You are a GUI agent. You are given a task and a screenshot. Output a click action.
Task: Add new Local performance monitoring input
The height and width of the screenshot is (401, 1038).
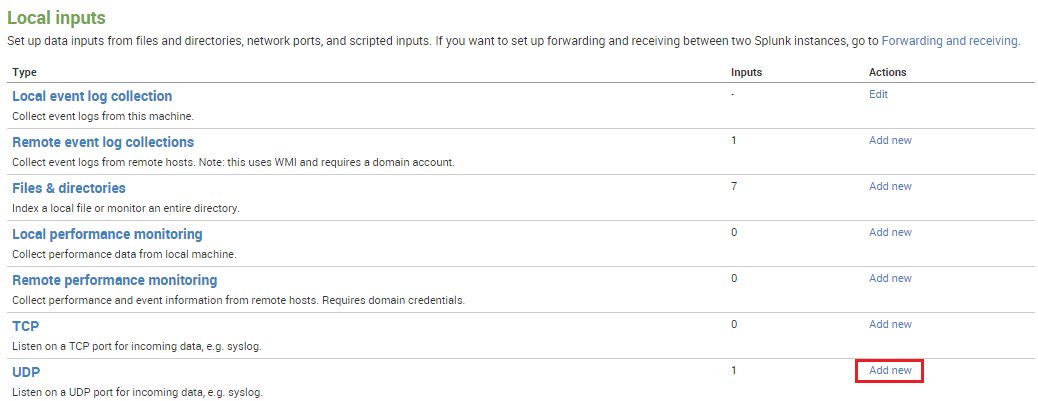pos(890,232)
